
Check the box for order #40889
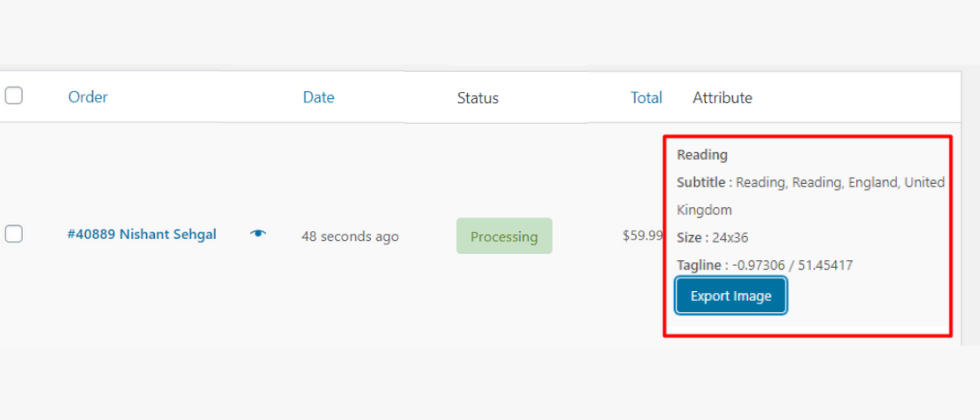point(14,234)
